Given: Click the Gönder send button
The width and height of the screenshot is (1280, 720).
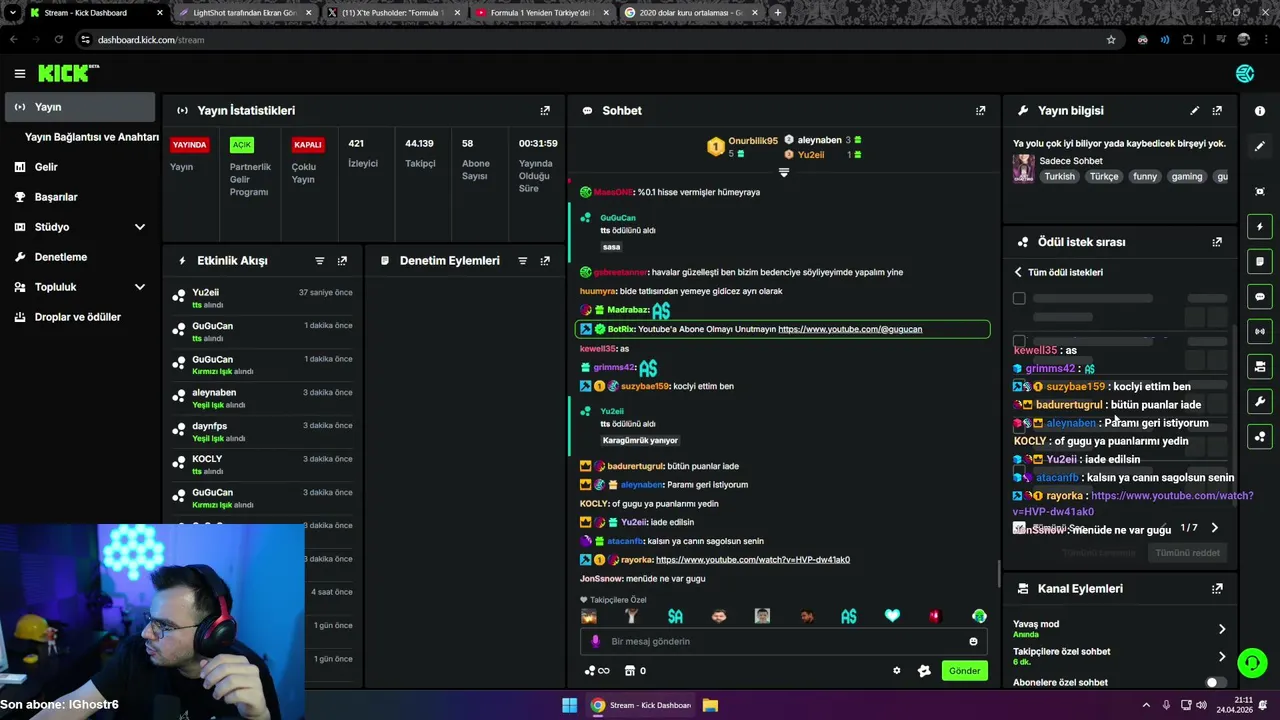Looking at the screenshot, I should (x=964, y=671).
